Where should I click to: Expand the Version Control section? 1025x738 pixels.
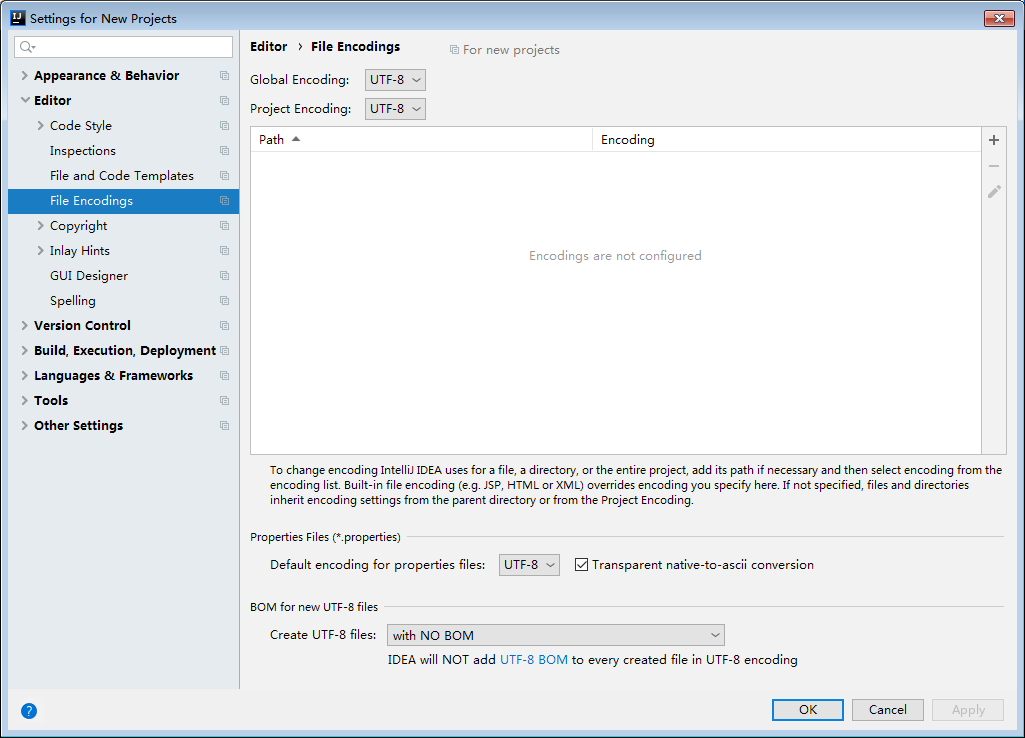(x=24, y=326)
